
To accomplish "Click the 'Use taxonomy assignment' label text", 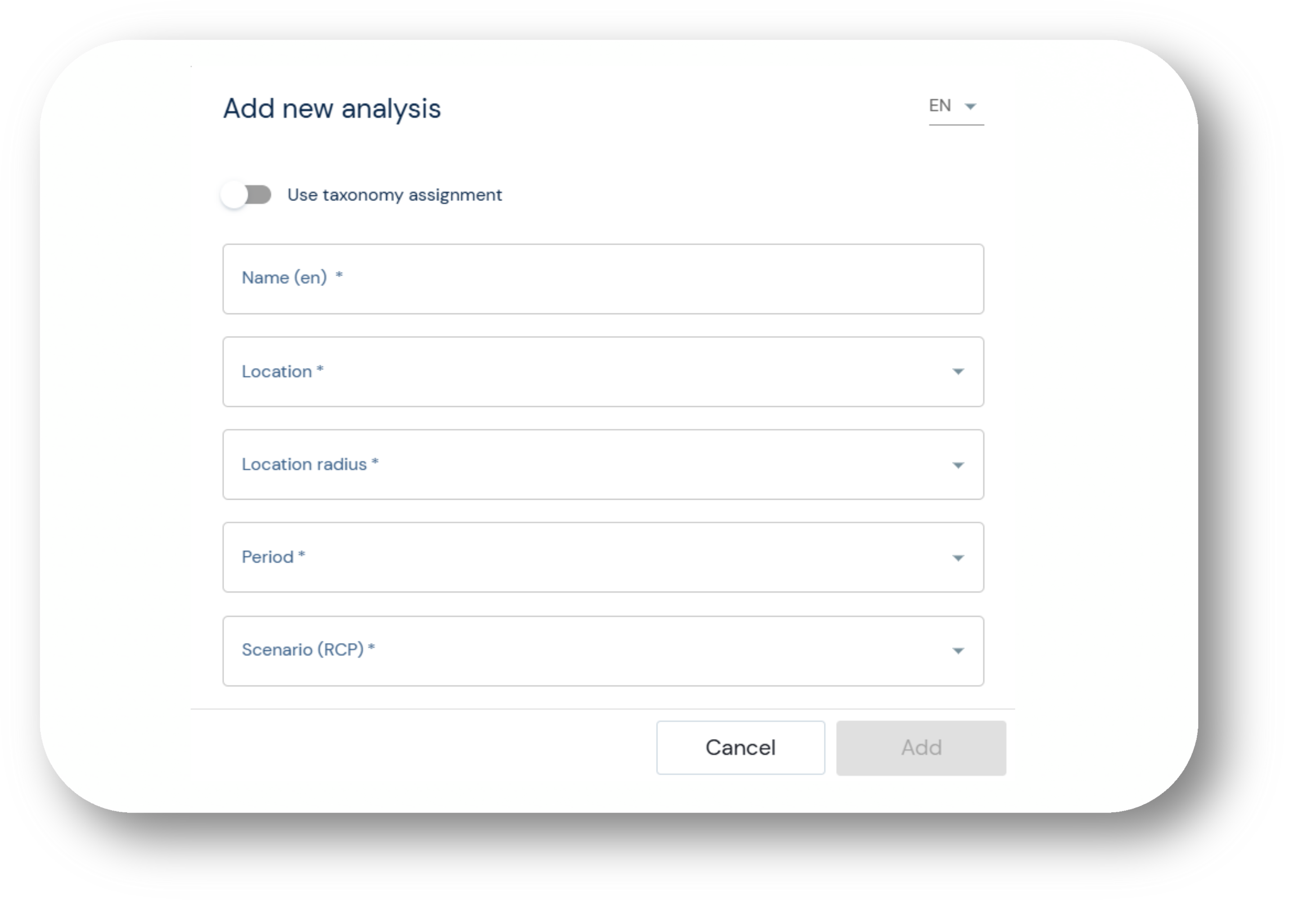I will [394, 195].
